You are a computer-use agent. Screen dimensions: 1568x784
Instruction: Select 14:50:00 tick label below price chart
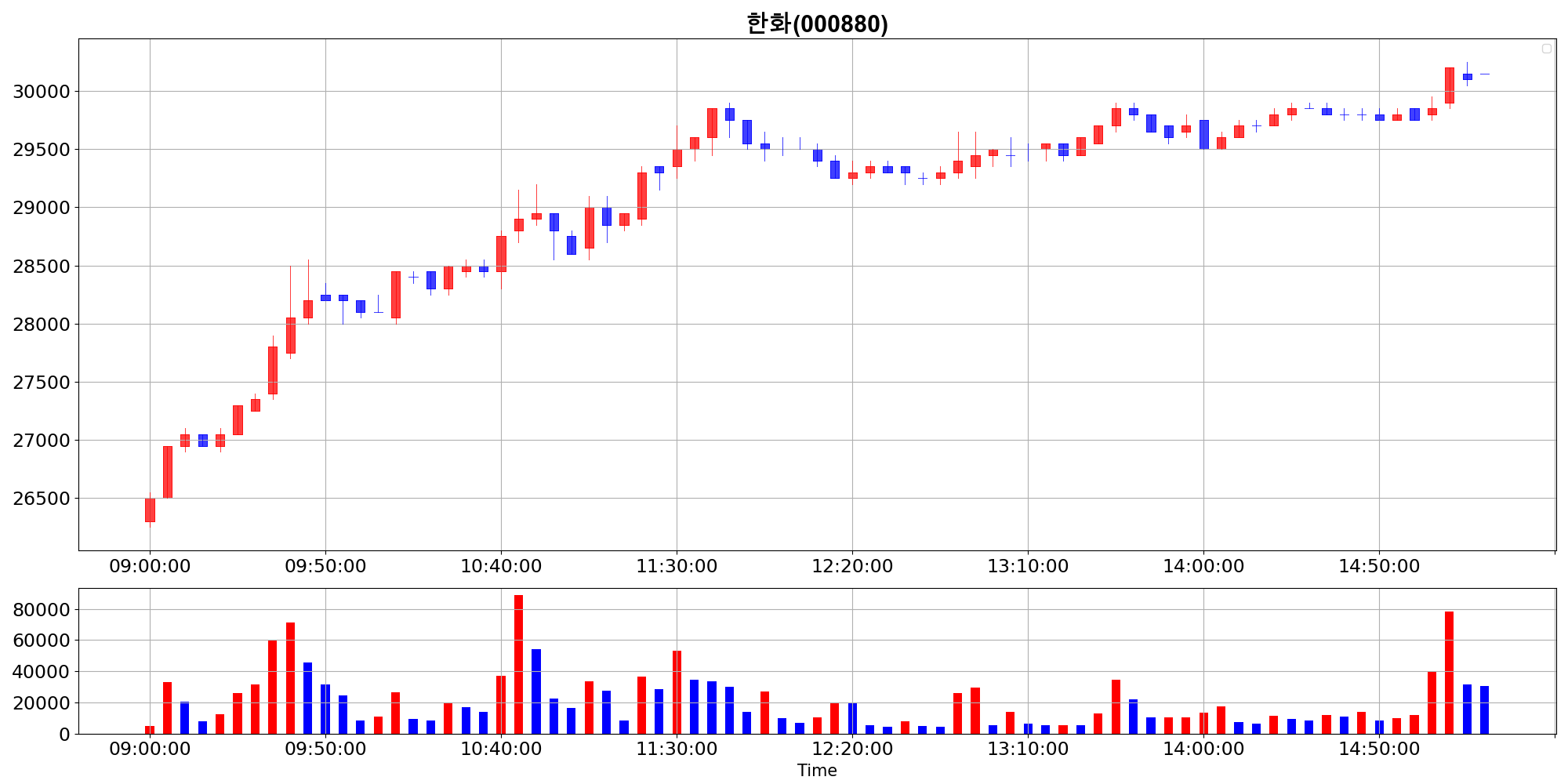coord(1379,566)
